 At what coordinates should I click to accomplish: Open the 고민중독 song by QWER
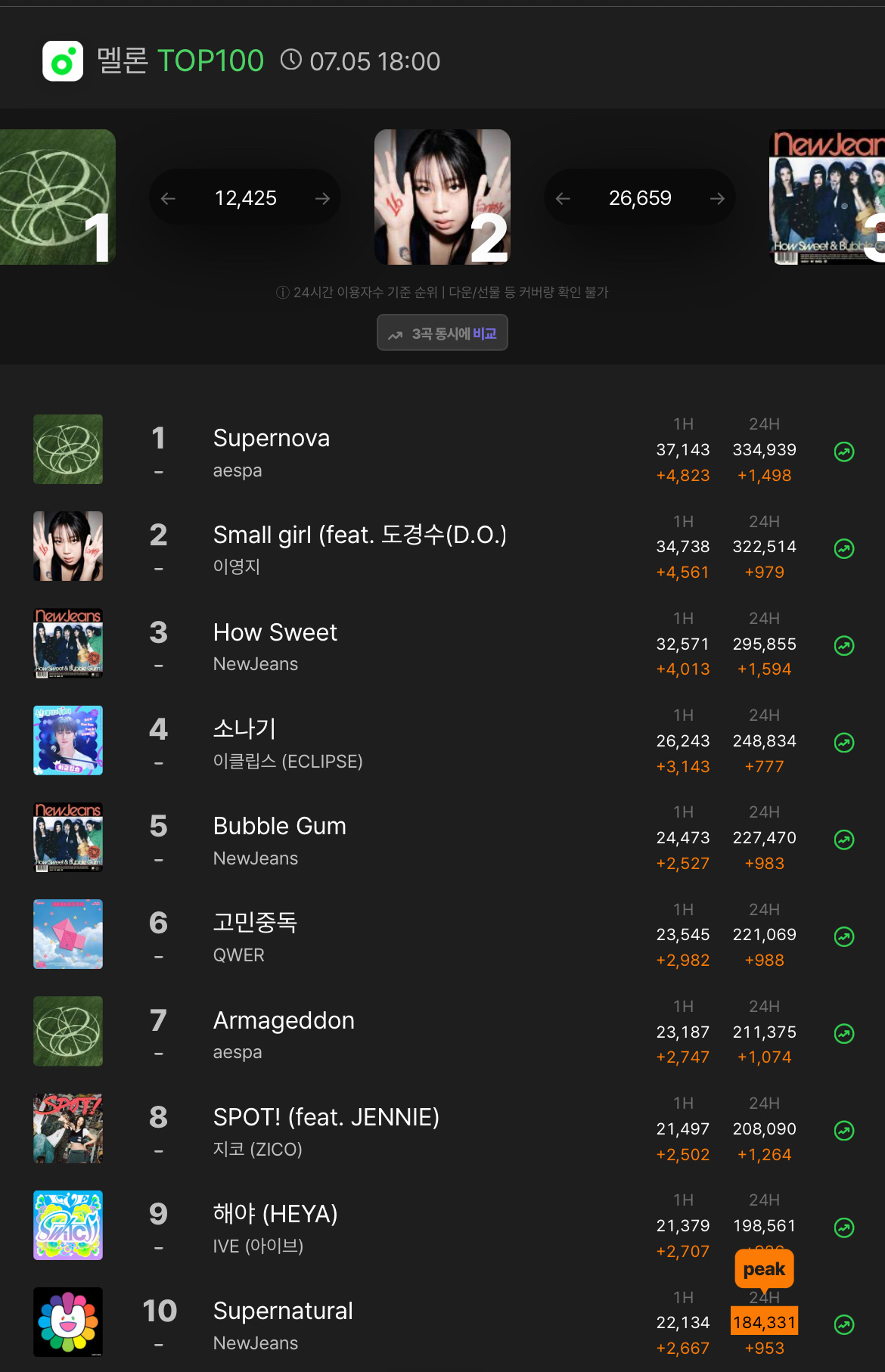pyautogui.click(x=255, y=922)
